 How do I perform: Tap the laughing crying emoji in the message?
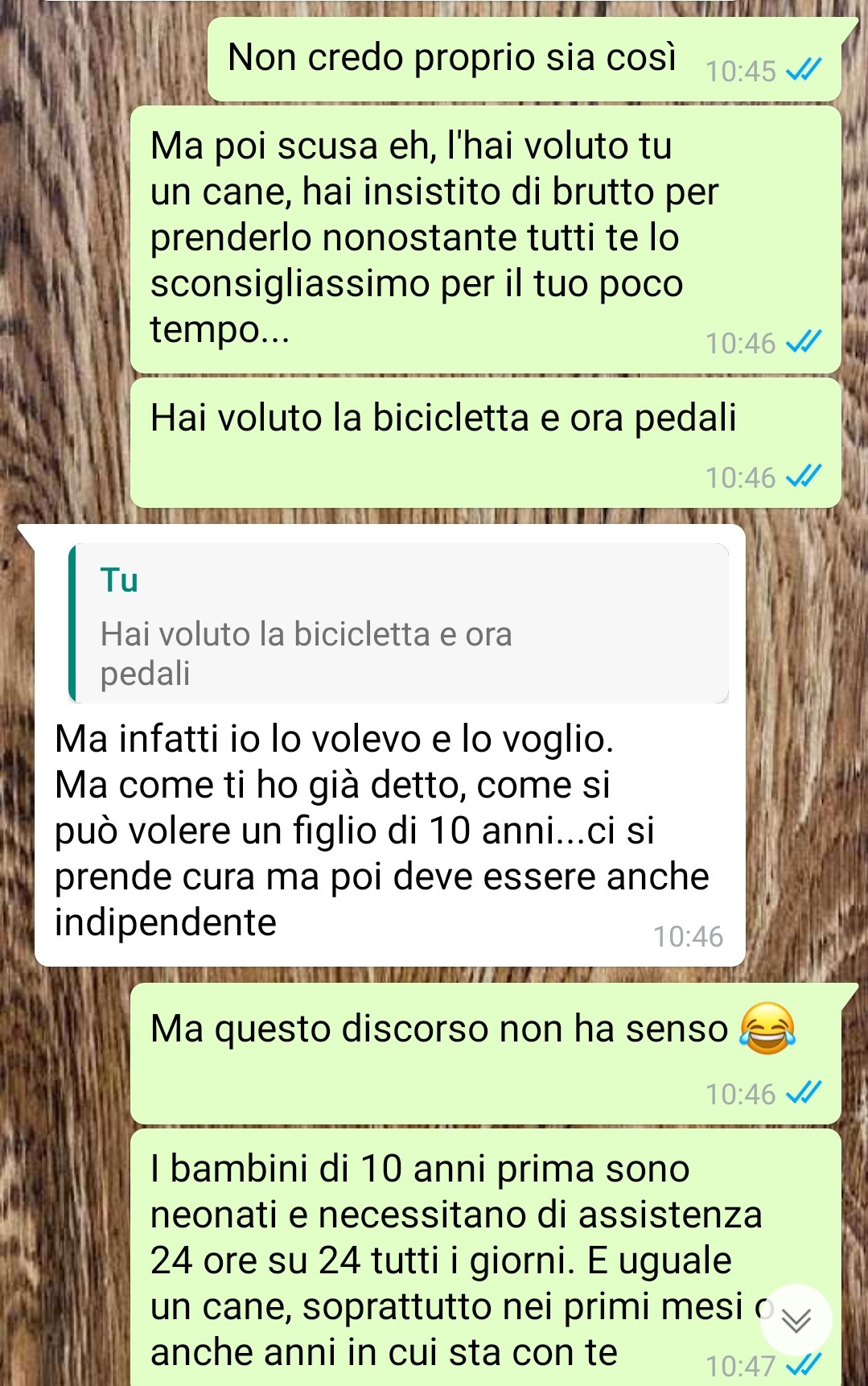[767, 1029]
